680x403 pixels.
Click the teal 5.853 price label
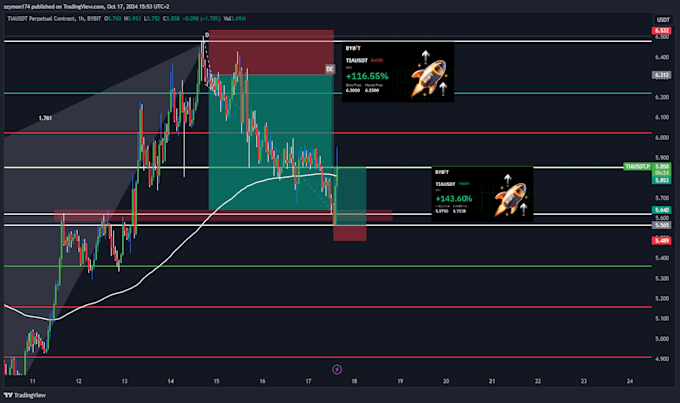pos(662,180)
